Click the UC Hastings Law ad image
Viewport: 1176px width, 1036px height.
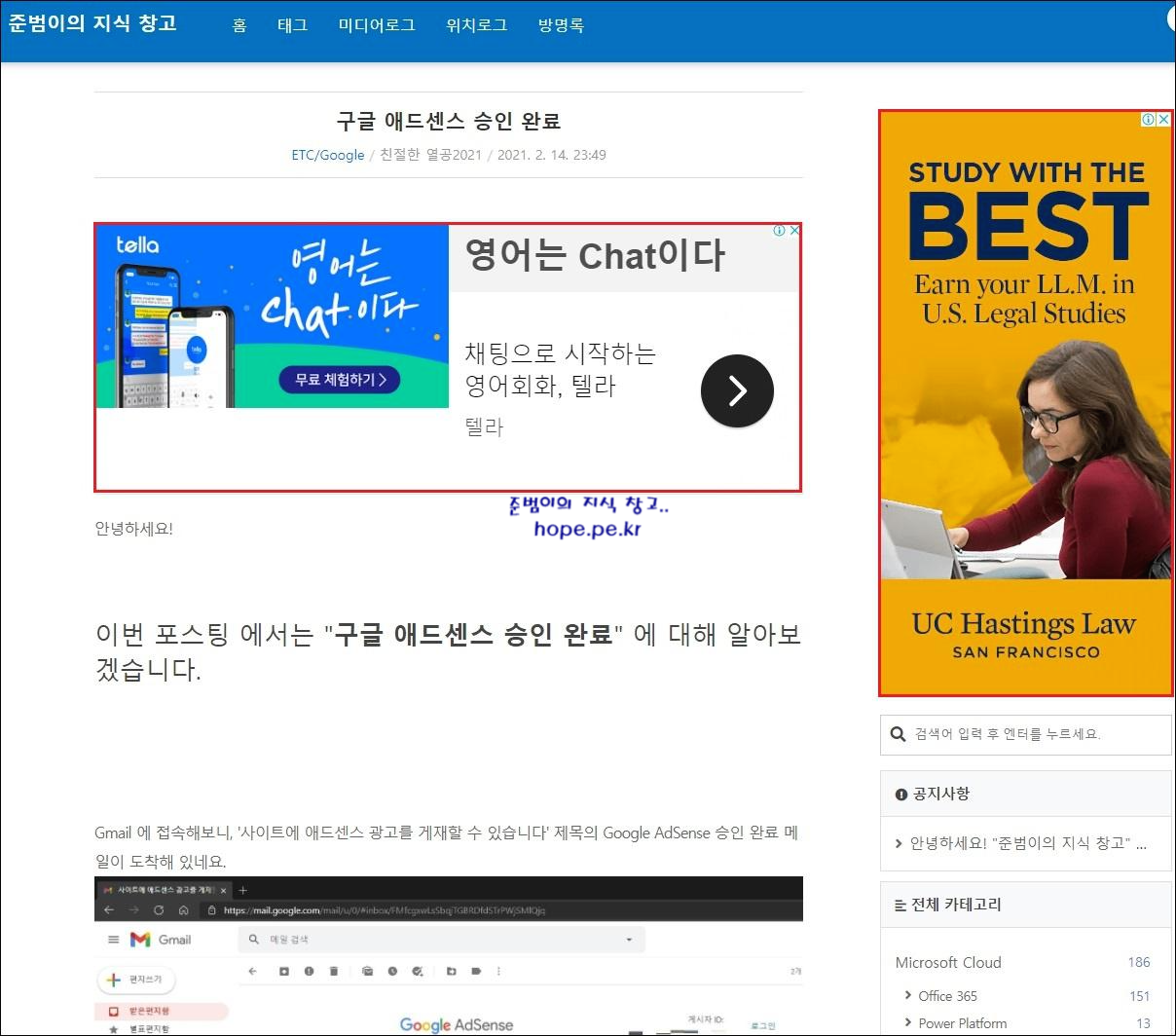[1026, 403]
